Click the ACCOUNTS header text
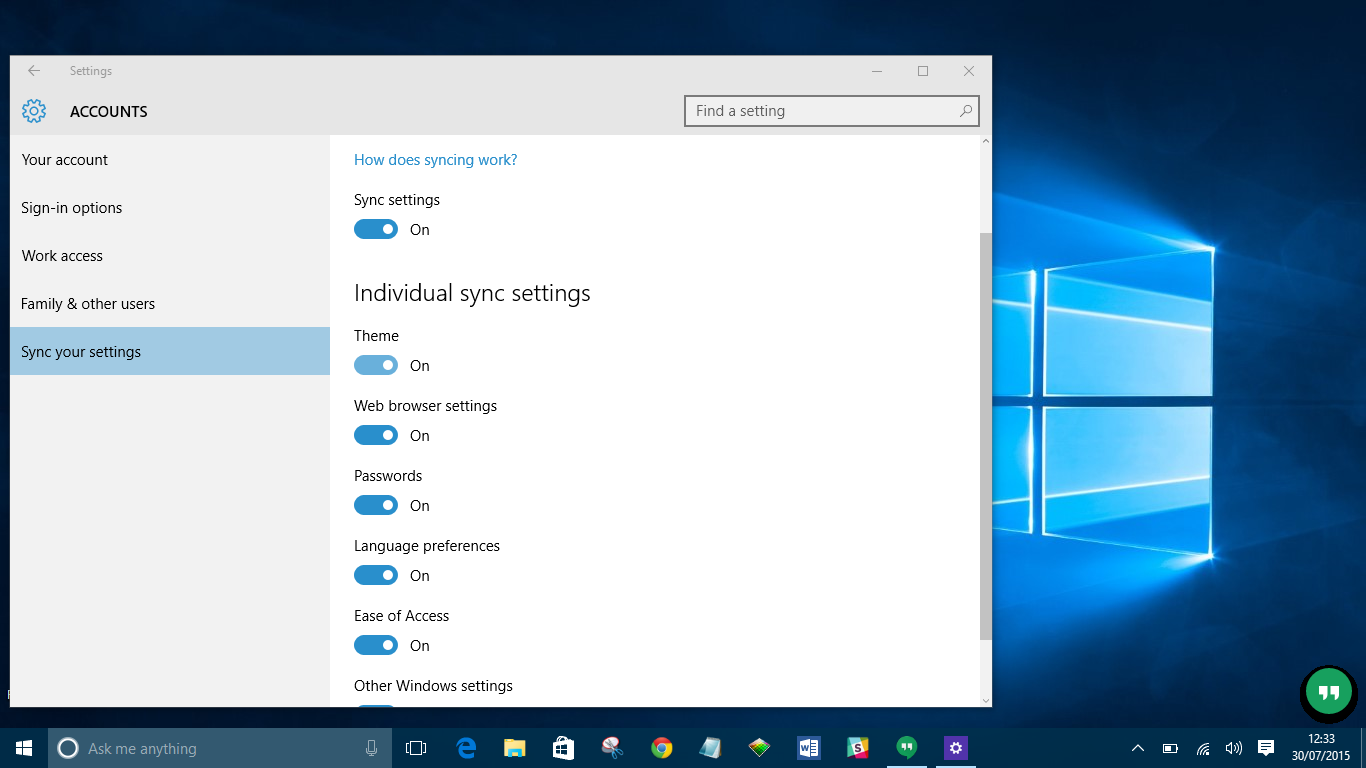 point(109,112)
